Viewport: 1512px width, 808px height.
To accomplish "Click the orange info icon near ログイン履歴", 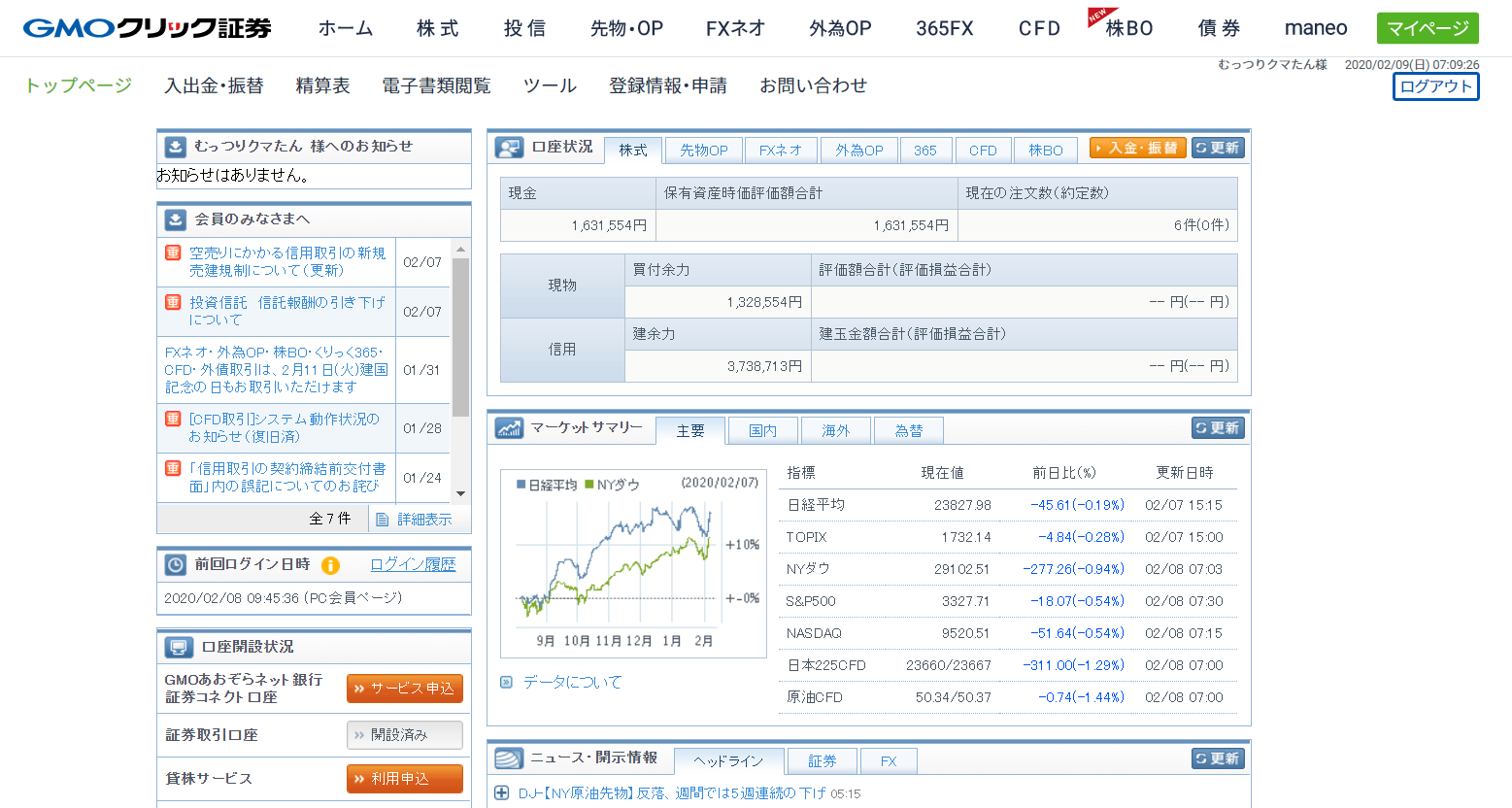I will [330, 565].
